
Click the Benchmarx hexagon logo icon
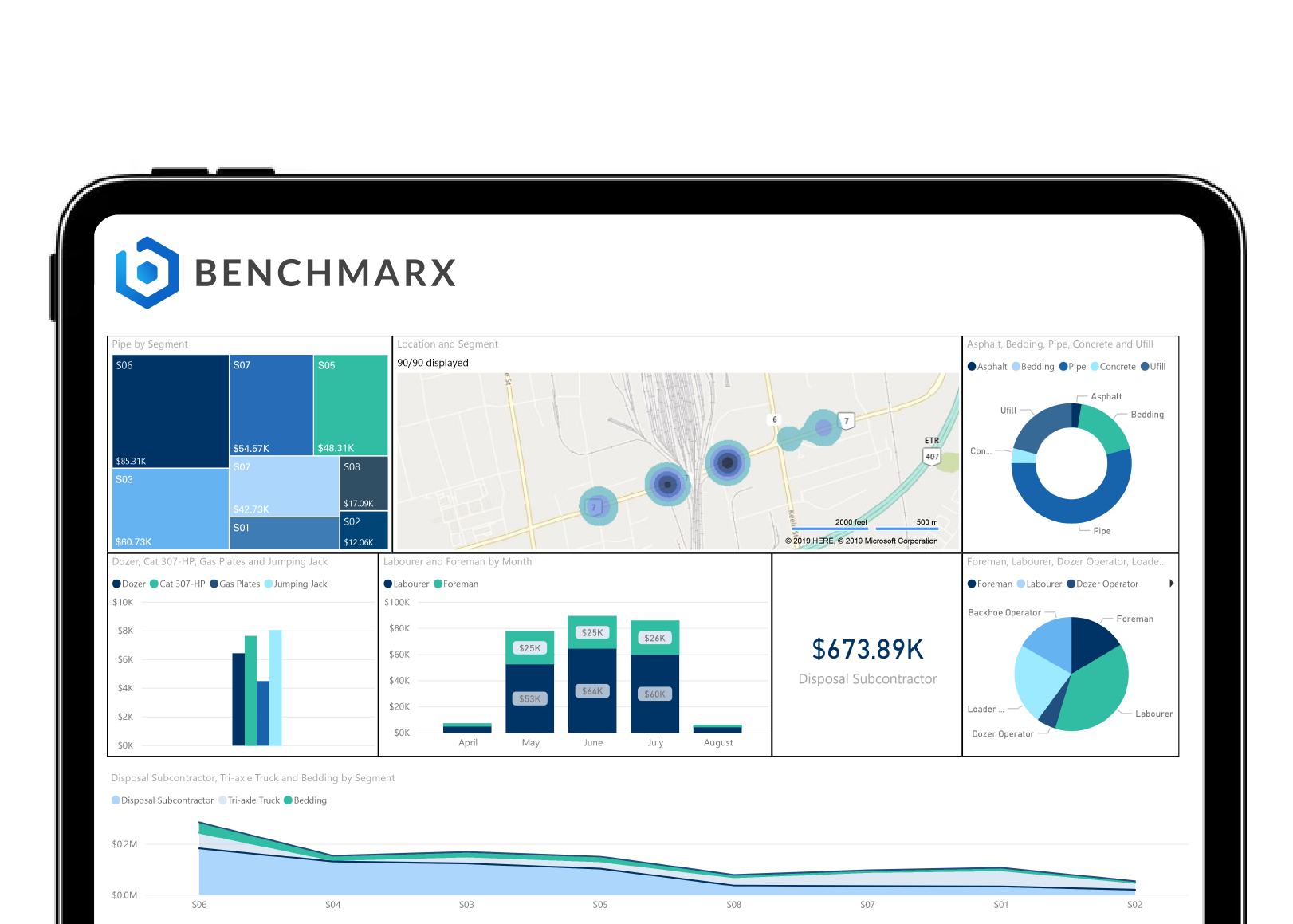pyautogui.click(x=147, y=273)
